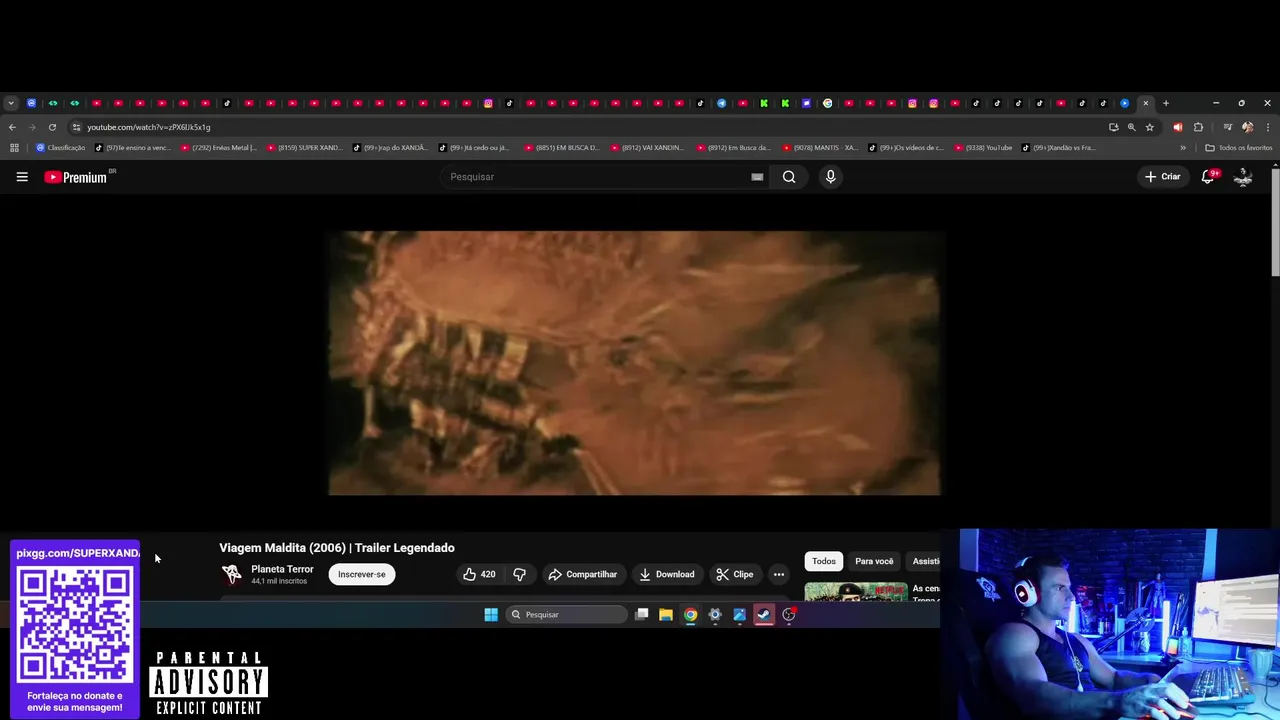Reload the page with the refresh icon
The image size is (1280, 720).
tap(52, 127)
